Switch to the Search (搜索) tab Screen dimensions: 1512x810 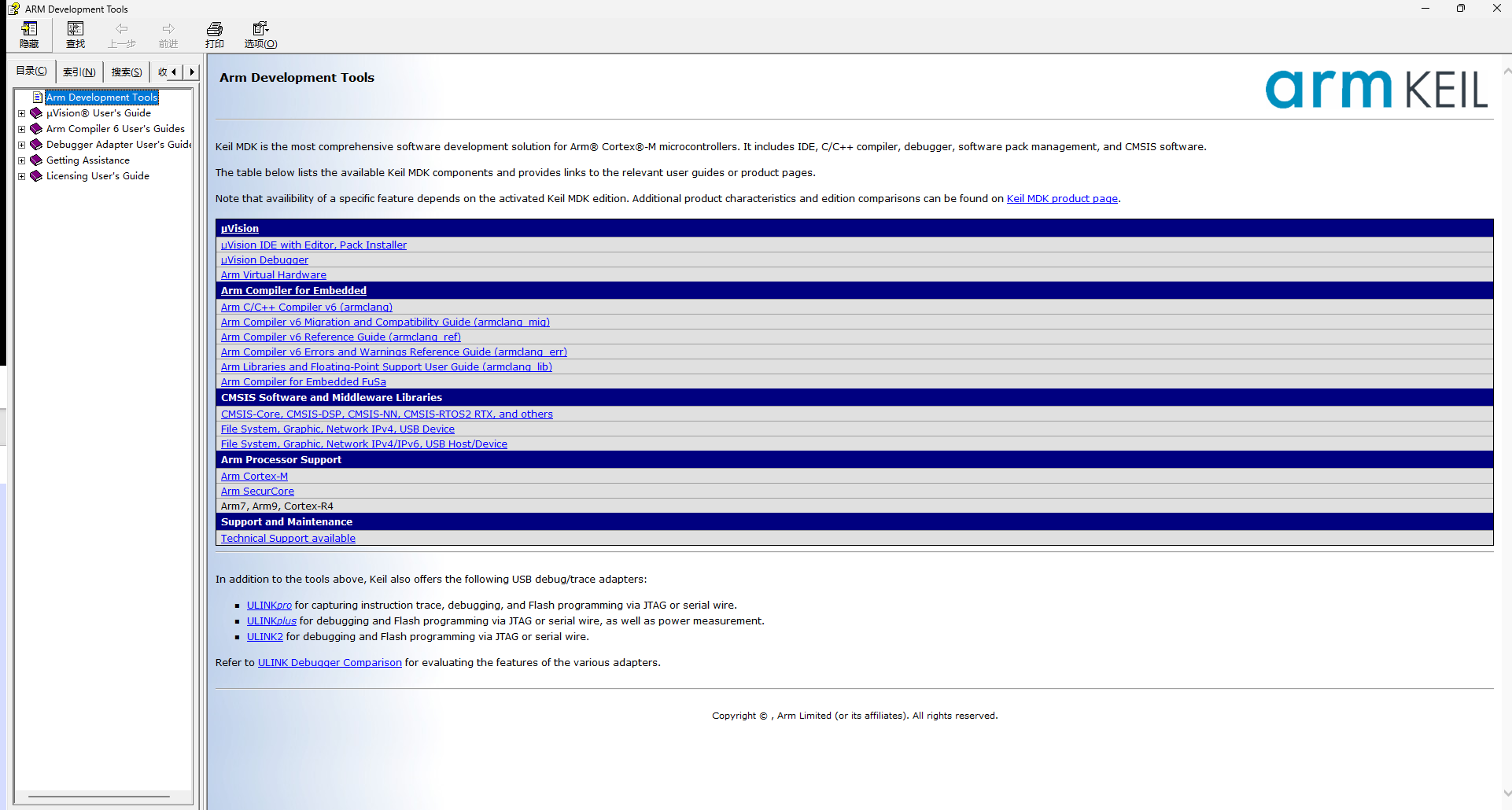(x=127, y=72)
